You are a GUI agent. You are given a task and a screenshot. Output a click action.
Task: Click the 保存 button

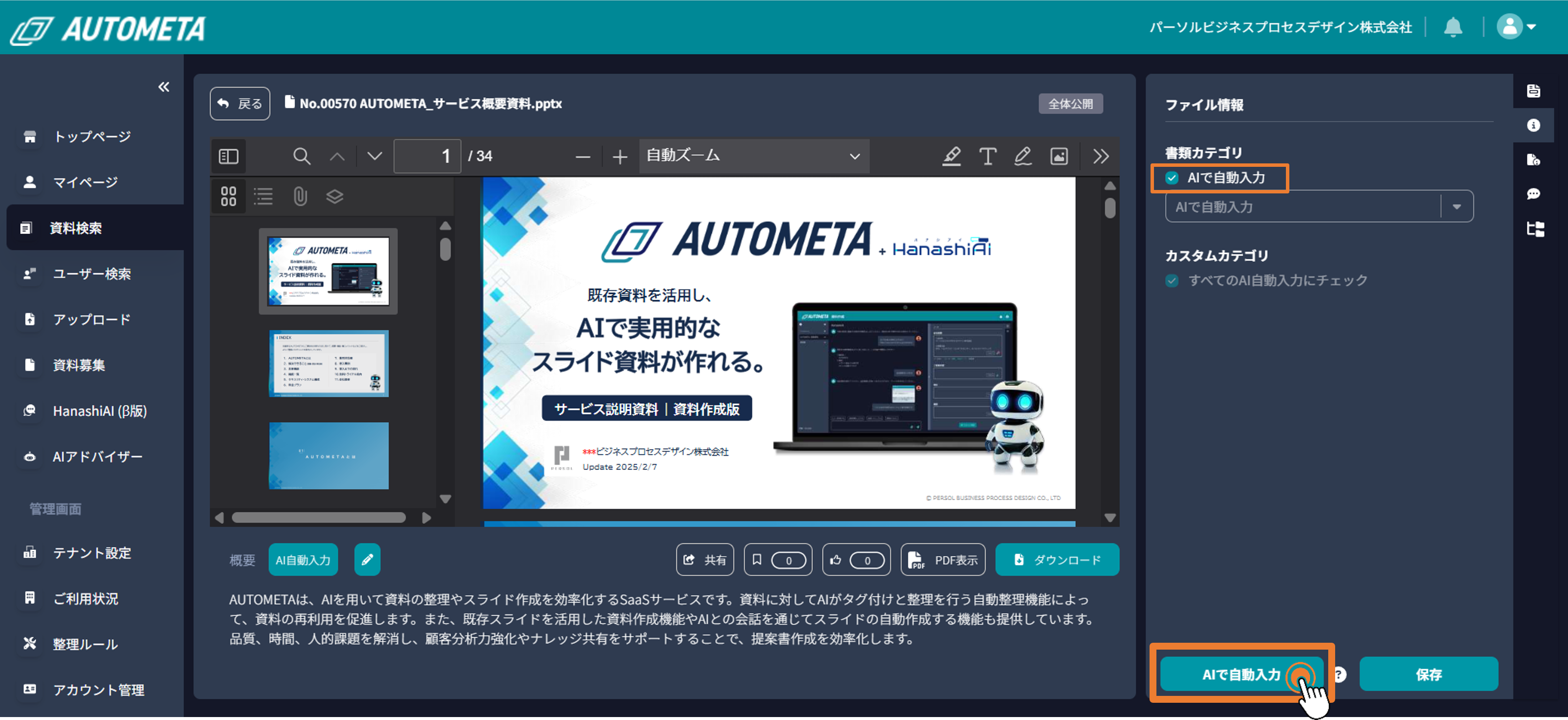(x=1428, y=674)
